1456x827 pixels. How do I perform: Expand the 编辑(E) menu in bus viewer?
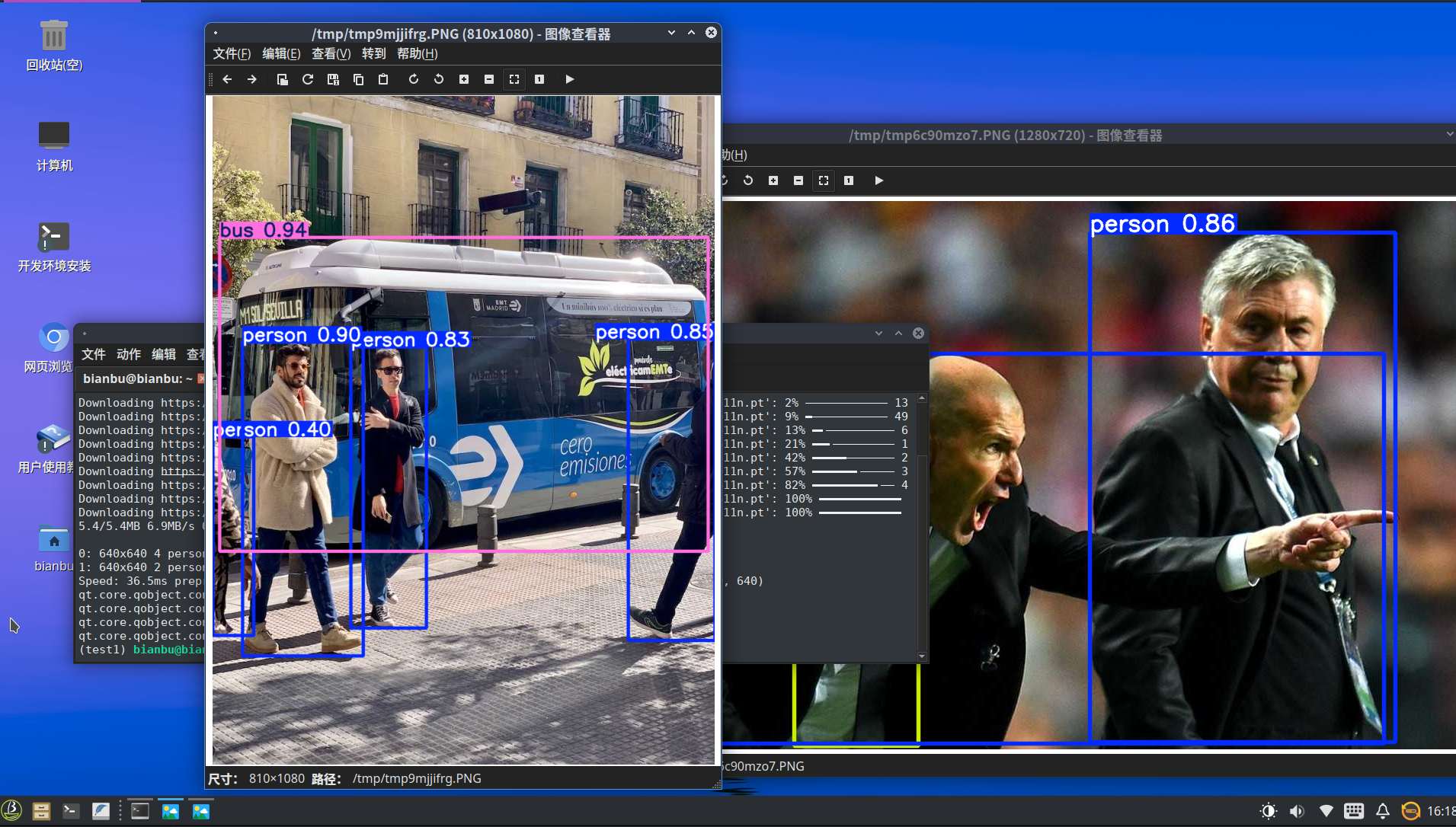pyautogui.click(x=281, y=53)
